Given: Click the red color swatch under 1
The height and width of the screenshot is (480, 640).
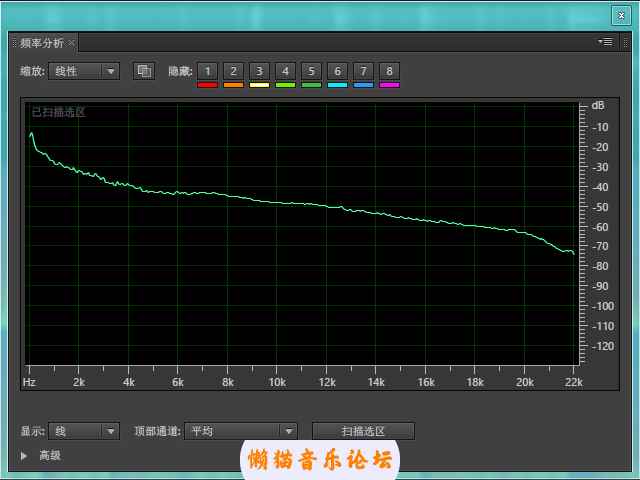Looking at the screenshot, I should point(207,85).
